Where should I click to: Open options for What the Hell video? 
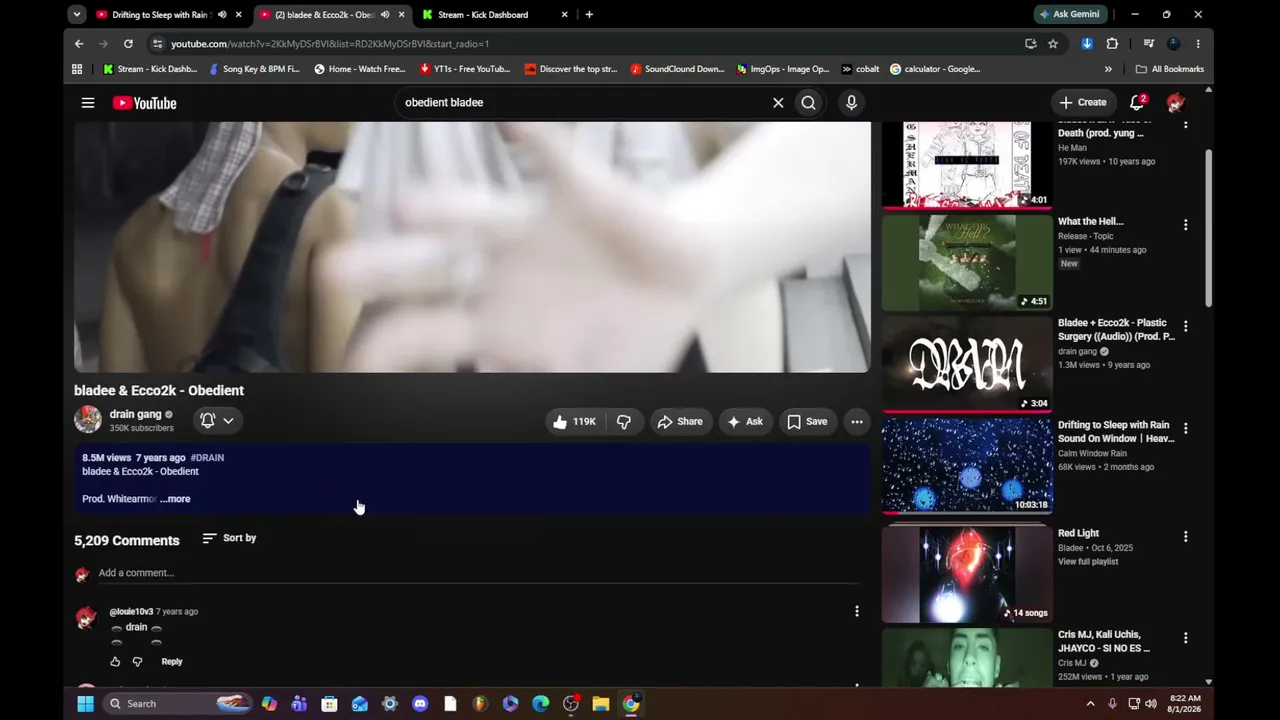(1186, 225)
